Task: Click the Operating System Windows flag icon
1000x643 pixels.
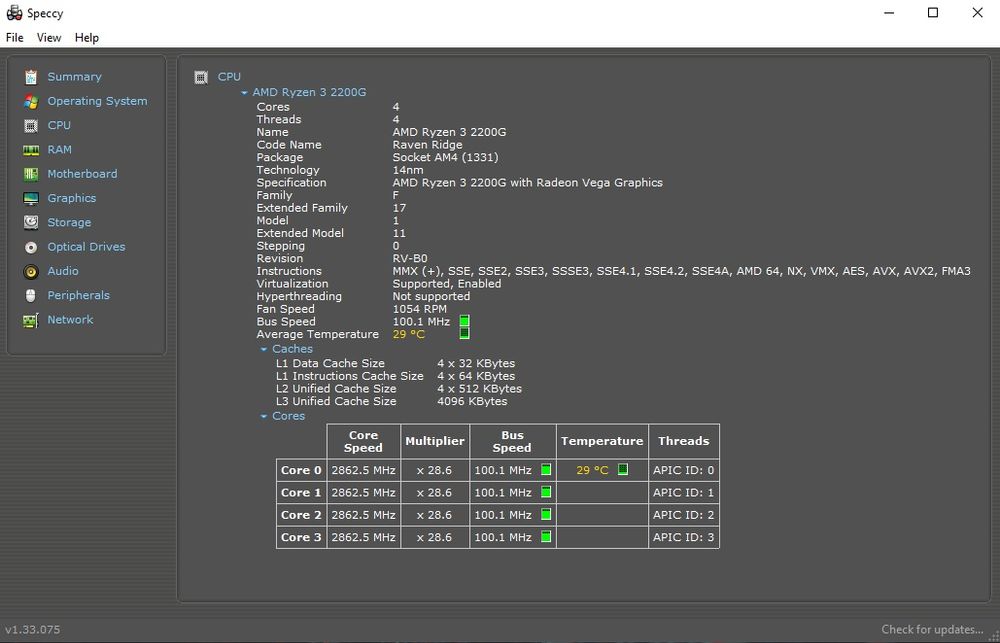Action: tap(31, 101)
